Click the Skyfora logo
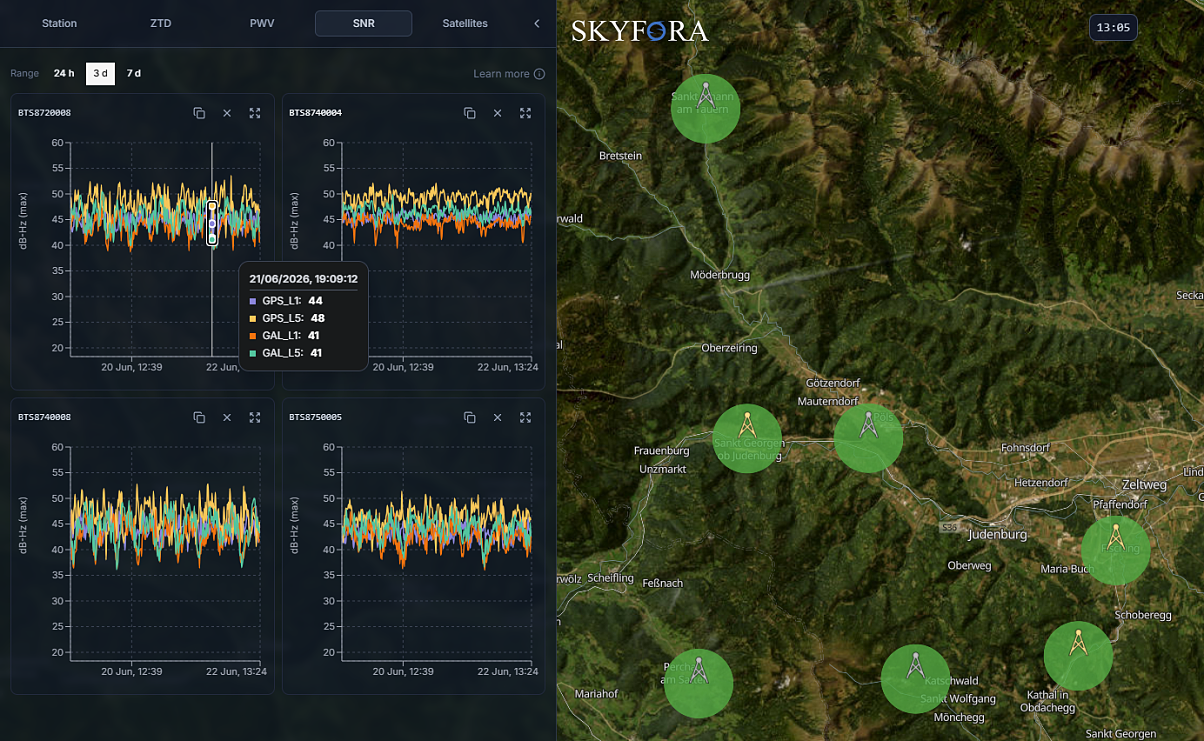 point(640,32)
